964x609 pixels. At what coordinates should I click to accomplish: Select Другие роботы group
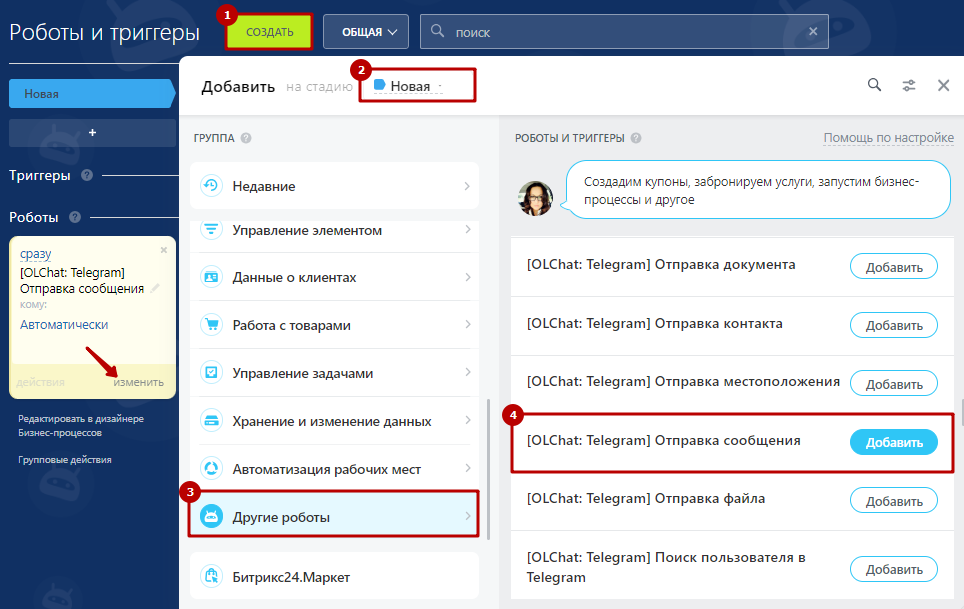(334, 517)
